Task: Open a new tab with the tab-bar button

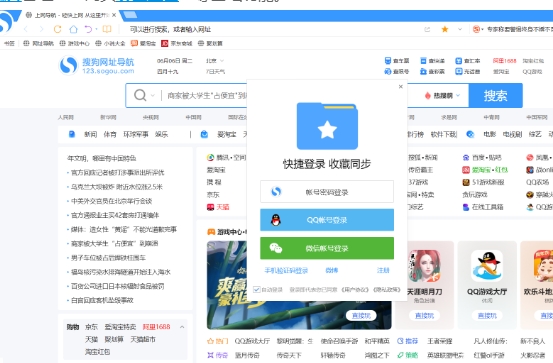Action: pyautogui.click(x=130, y=15)
